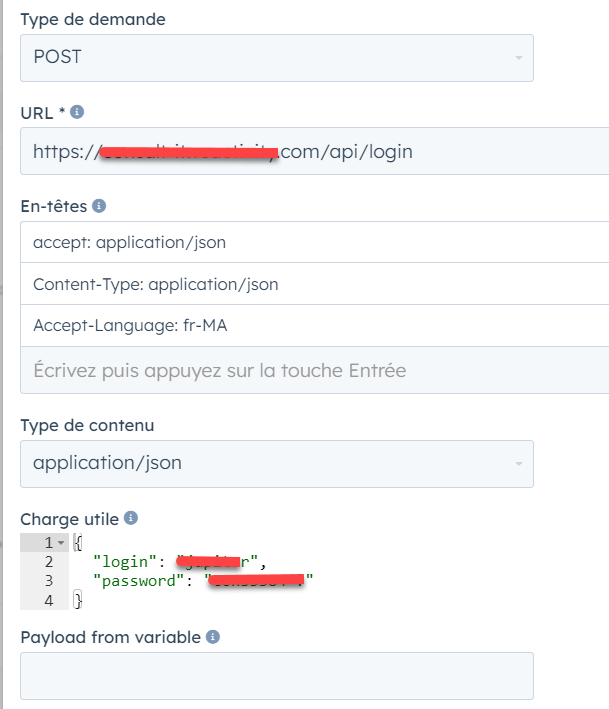
Task: Click the info icon next to URL
Action: coord(77,112)
